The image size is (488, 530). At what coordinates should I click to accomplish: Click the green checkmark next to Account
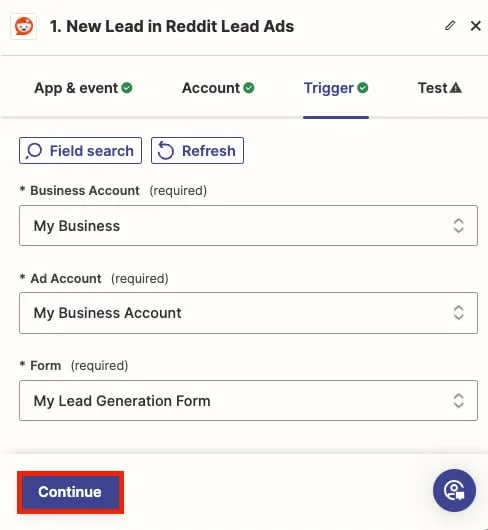coord(249,88)
